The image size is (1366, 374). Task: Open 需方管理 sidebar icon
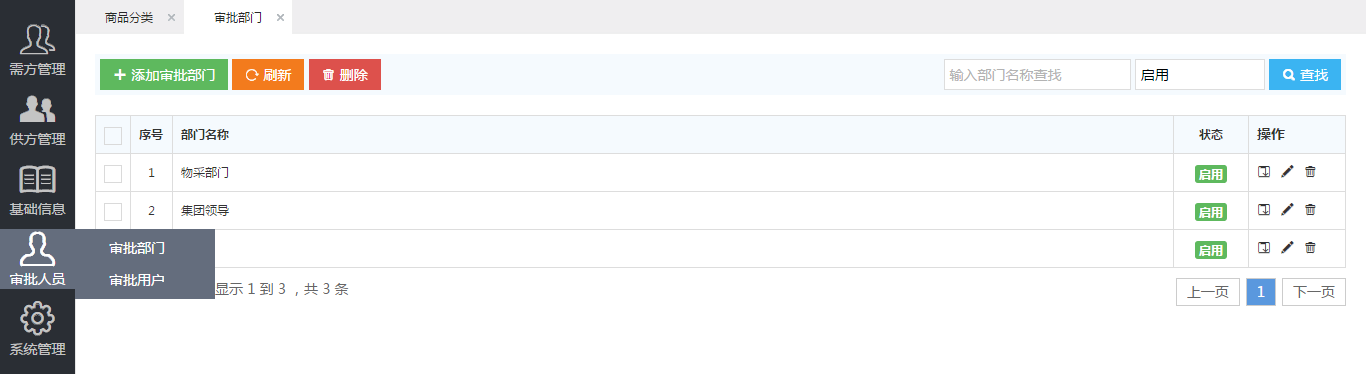click(x=37, y=39)
